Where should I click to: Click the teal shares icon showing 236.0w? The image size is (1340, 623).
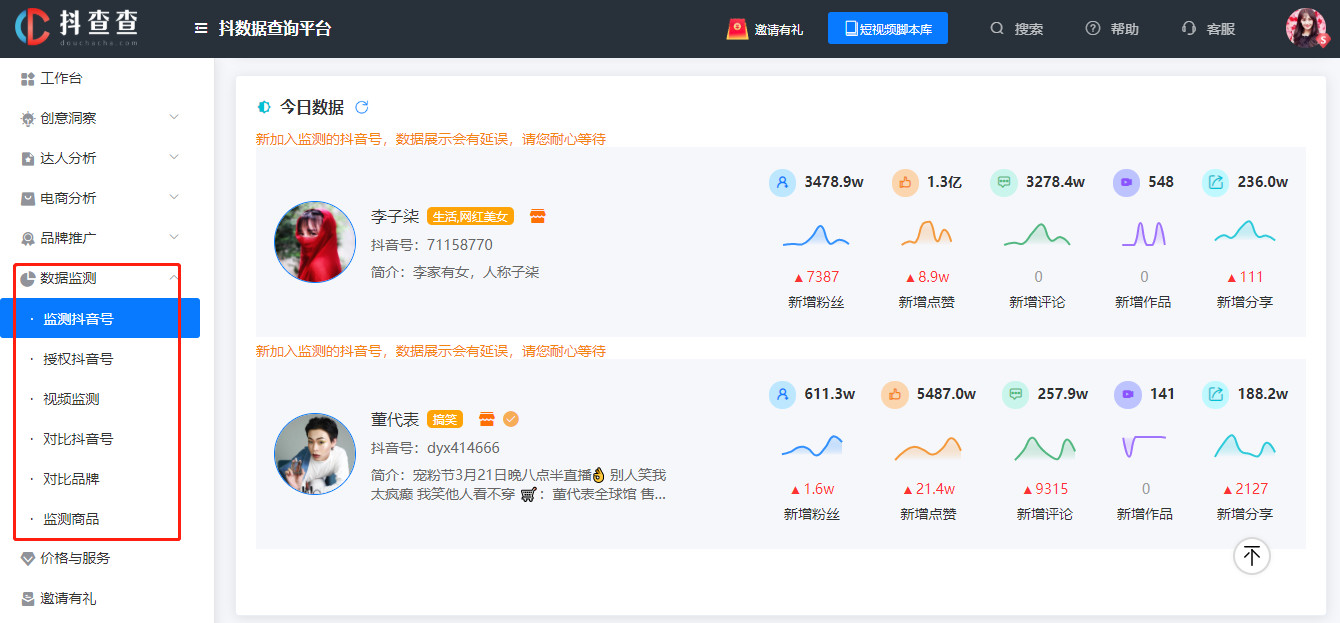click(1215, 182)
